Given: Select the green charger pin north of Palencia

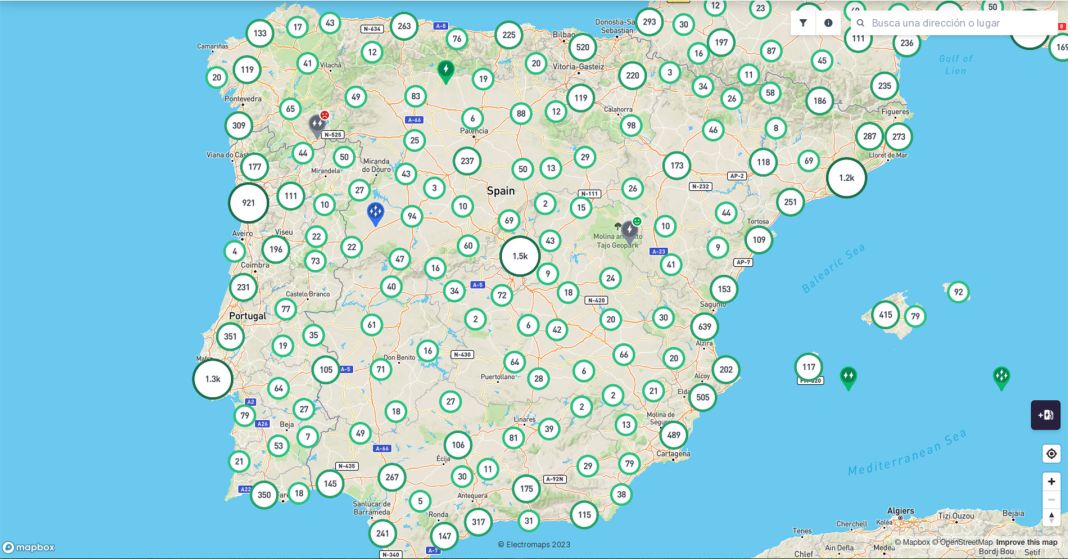Looking at the screenshot, I should [446, 71].
